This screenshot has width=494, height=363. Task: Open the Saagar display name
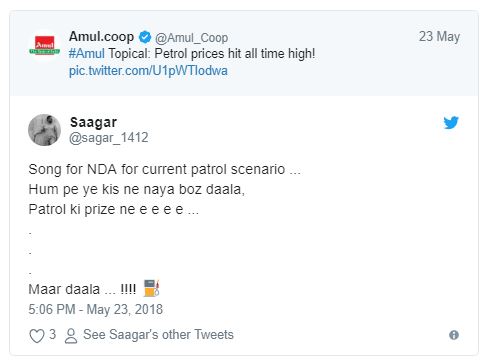(x=93, y=122)
